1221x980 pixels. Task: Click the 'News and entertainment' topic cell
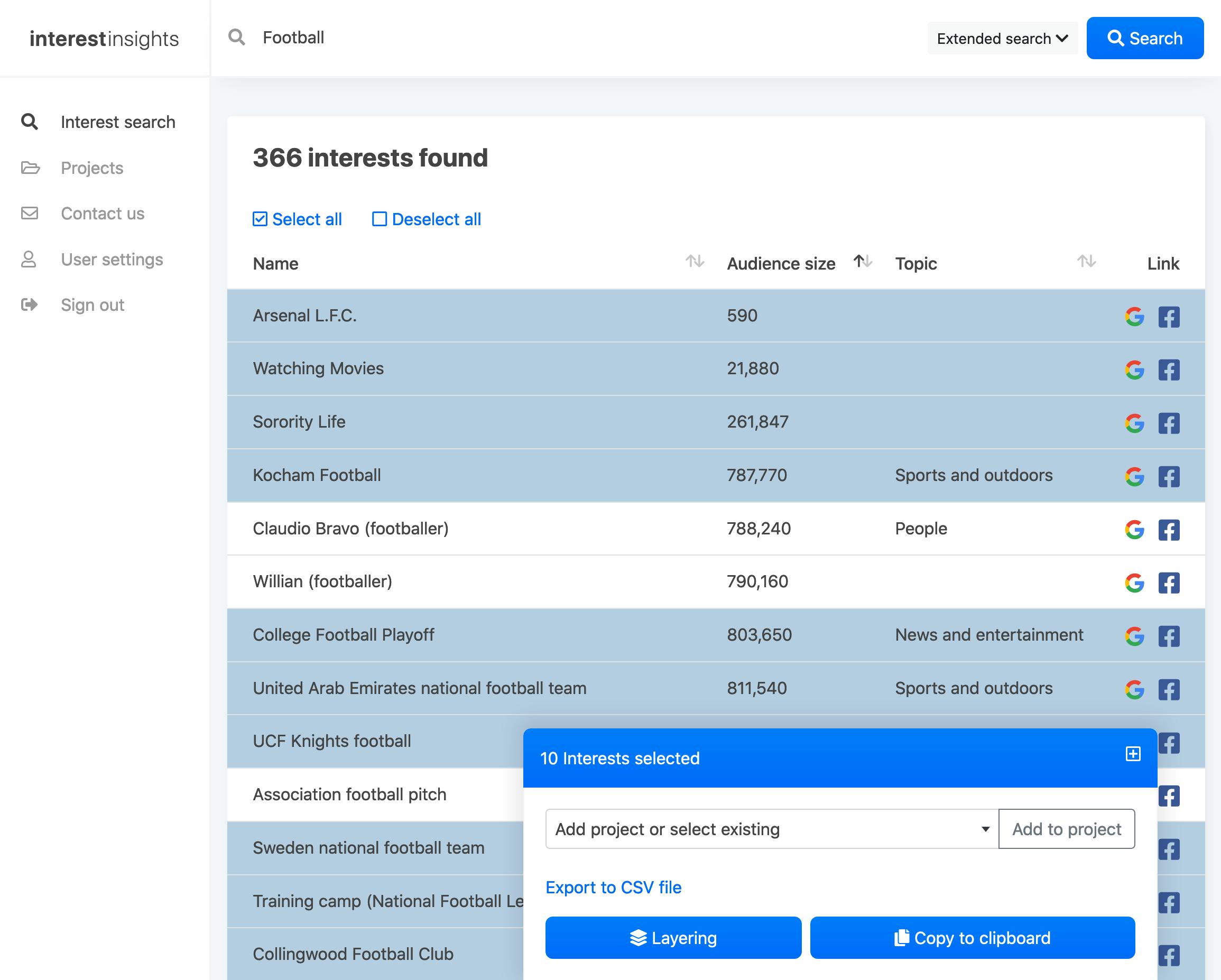989,635
